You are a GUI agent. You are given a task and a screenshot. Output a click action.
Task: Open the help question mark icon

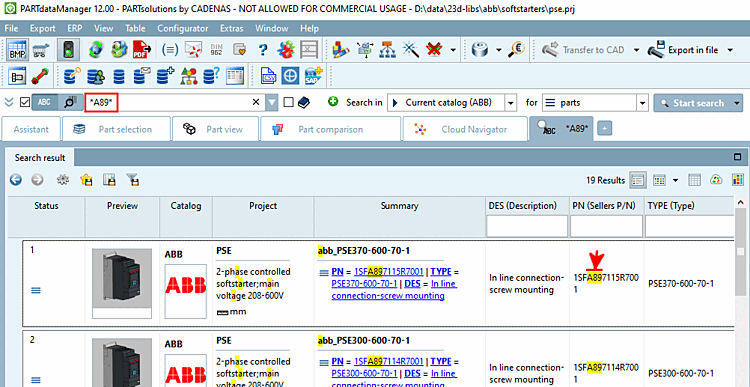262,50
